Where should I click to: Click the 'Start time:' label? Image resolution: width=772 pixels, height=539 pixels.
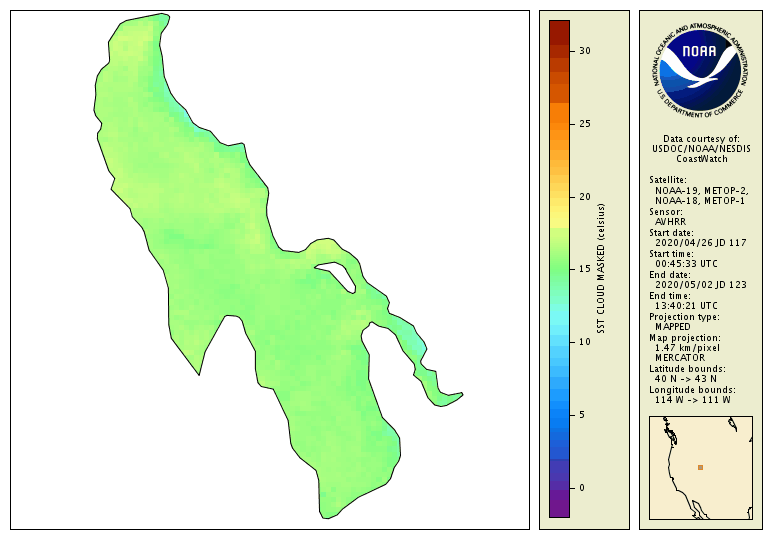tap(671, 254)
